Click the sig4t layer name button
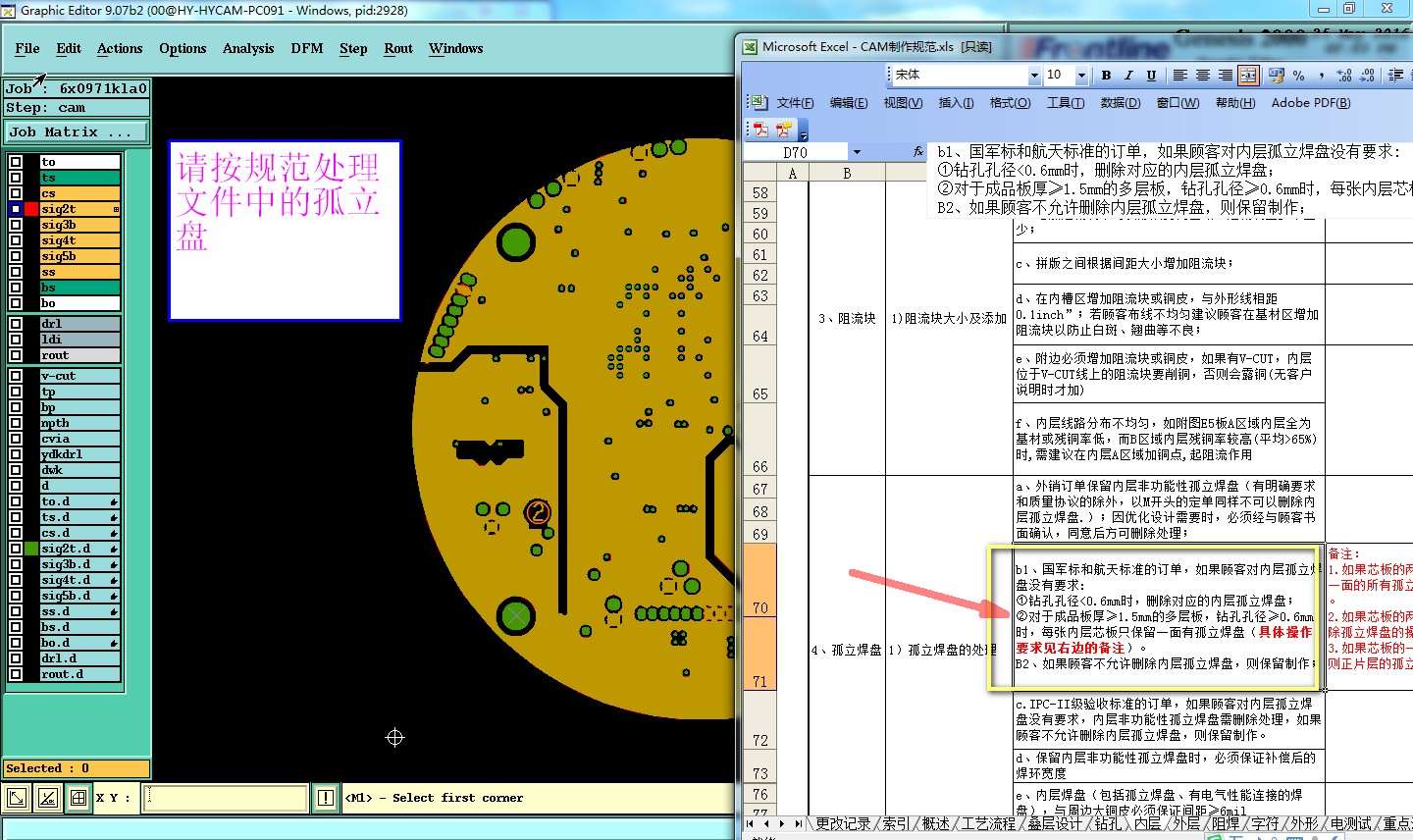This screenshot has width=1413, height=840. pos(79,240)
